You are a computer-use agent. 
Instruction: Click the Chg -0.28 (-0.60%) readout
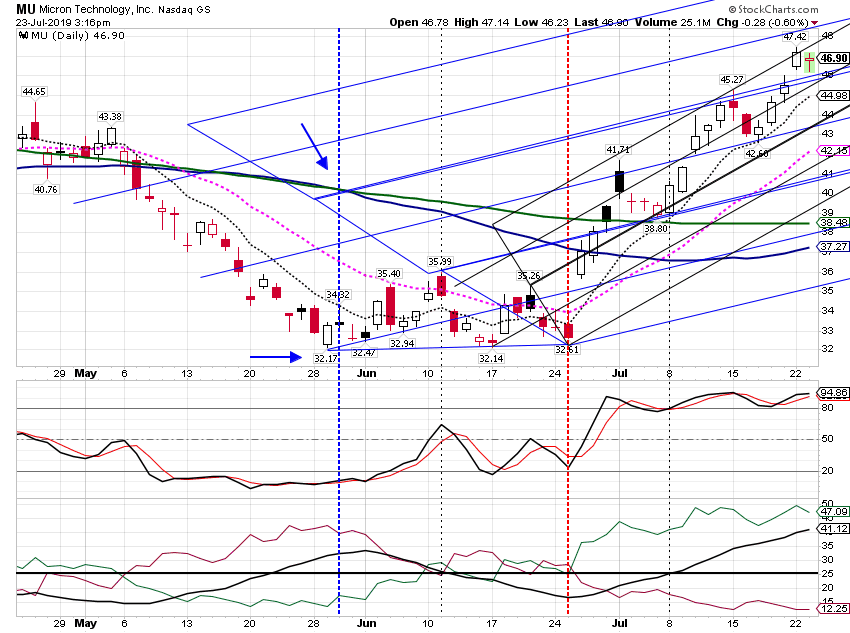pyautogui.click(x=762, y=22)
